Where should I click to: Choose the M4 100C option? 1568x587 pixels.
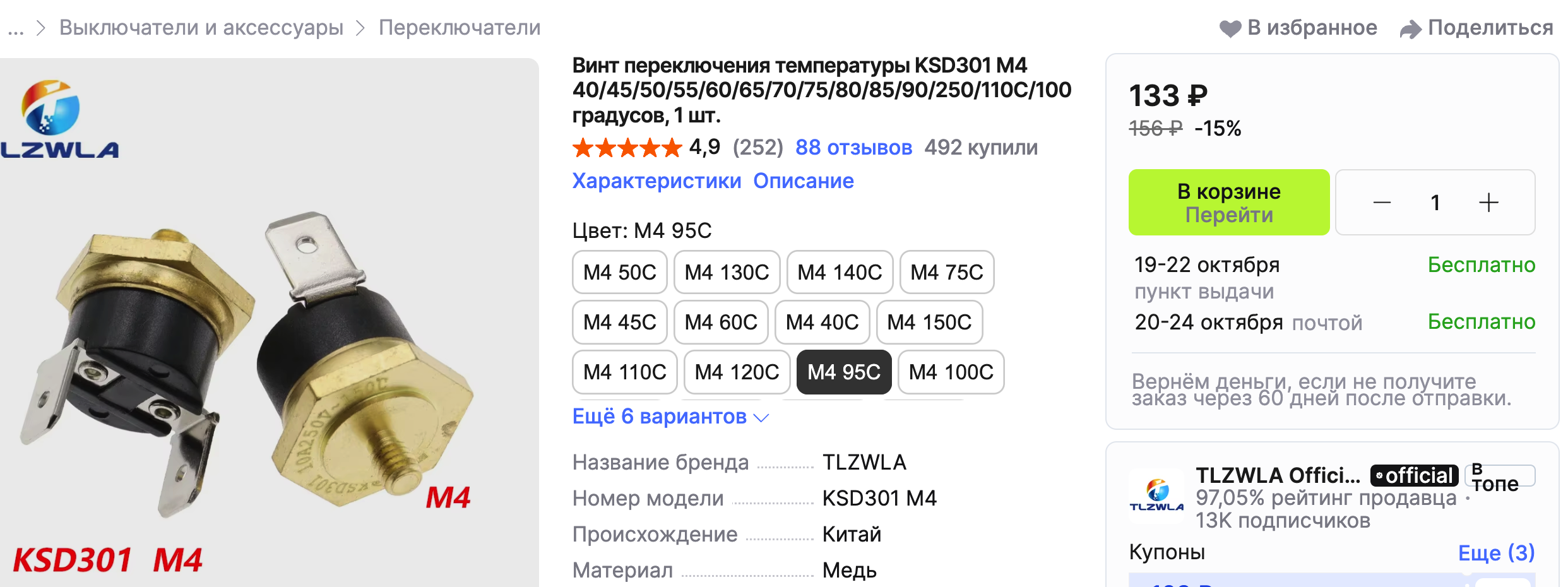[x=951, y=372]
